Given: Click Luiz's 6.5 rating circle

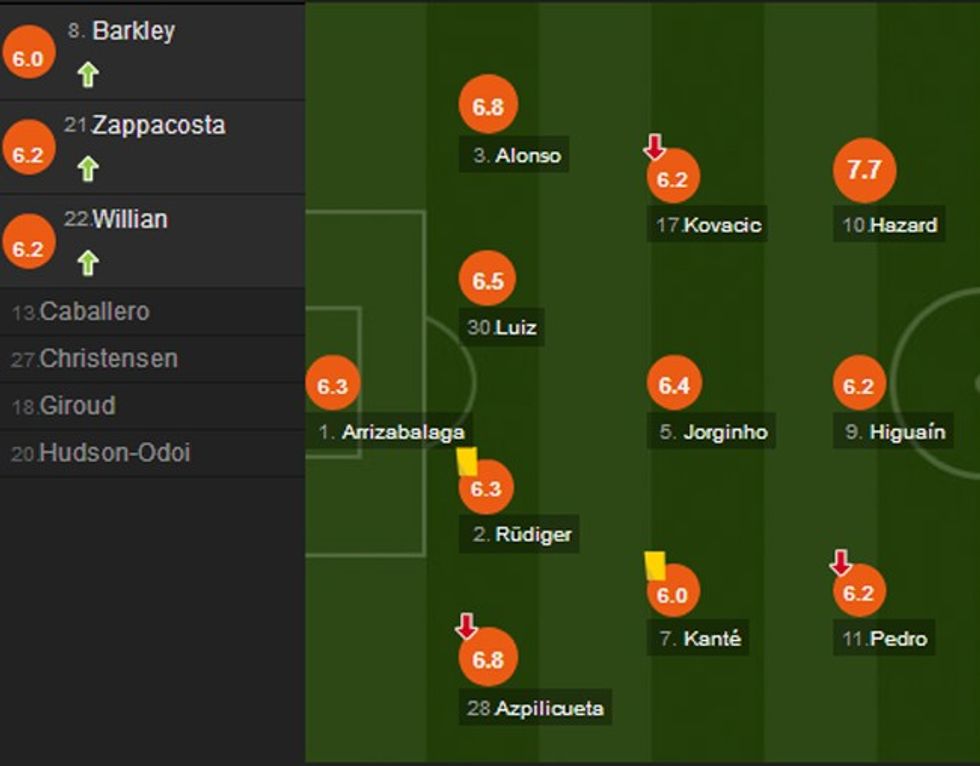Looking at the screenshot, I should click(x=487, y=281).
